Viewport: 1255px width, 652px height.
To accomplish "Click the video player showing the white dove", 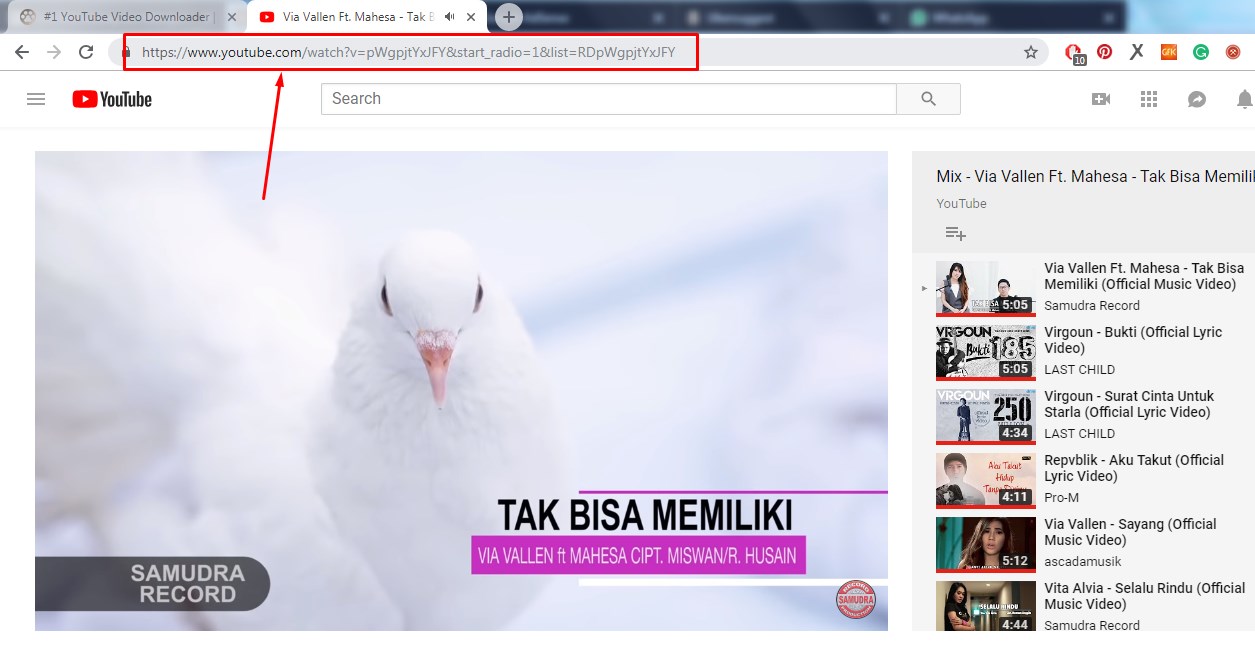I will pos(461,391).
